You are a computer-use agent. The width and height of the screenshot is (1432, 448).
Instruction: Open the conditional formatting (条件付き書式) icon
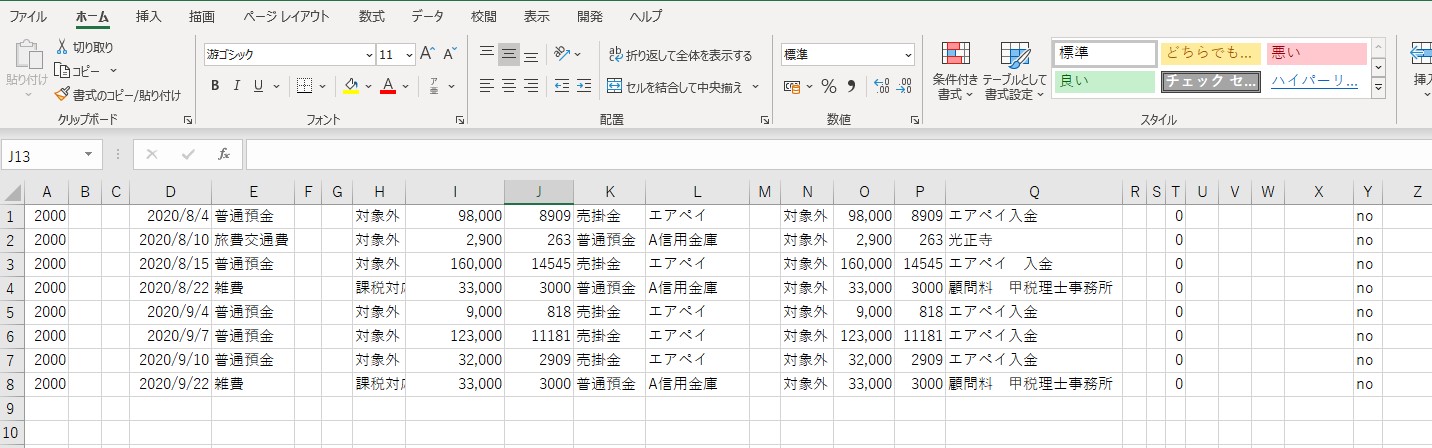coord(955,55)
